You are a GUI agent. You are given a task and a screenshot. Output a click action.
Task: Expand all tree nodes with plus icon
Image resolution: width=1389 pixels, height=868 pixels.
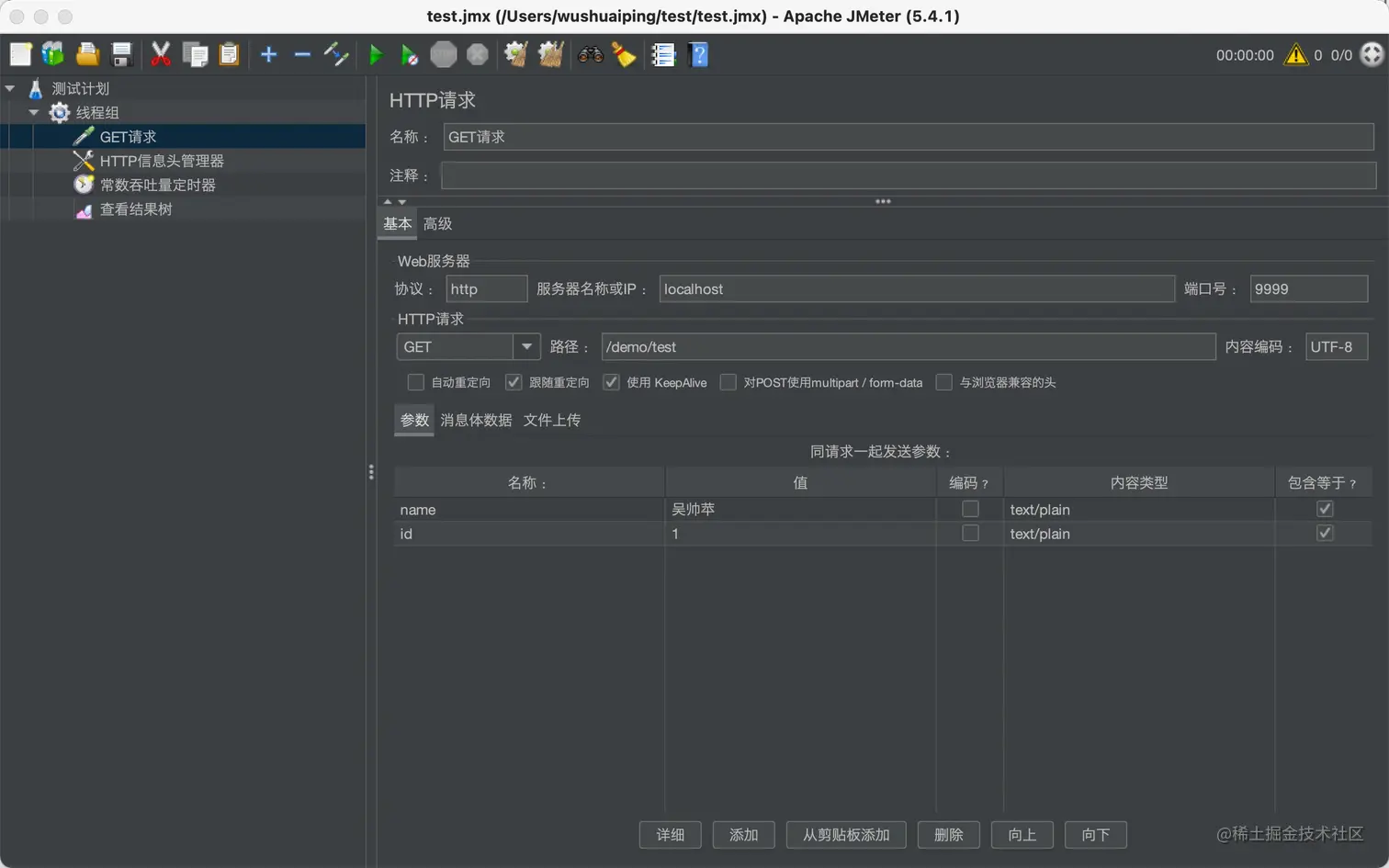(268, 55)
